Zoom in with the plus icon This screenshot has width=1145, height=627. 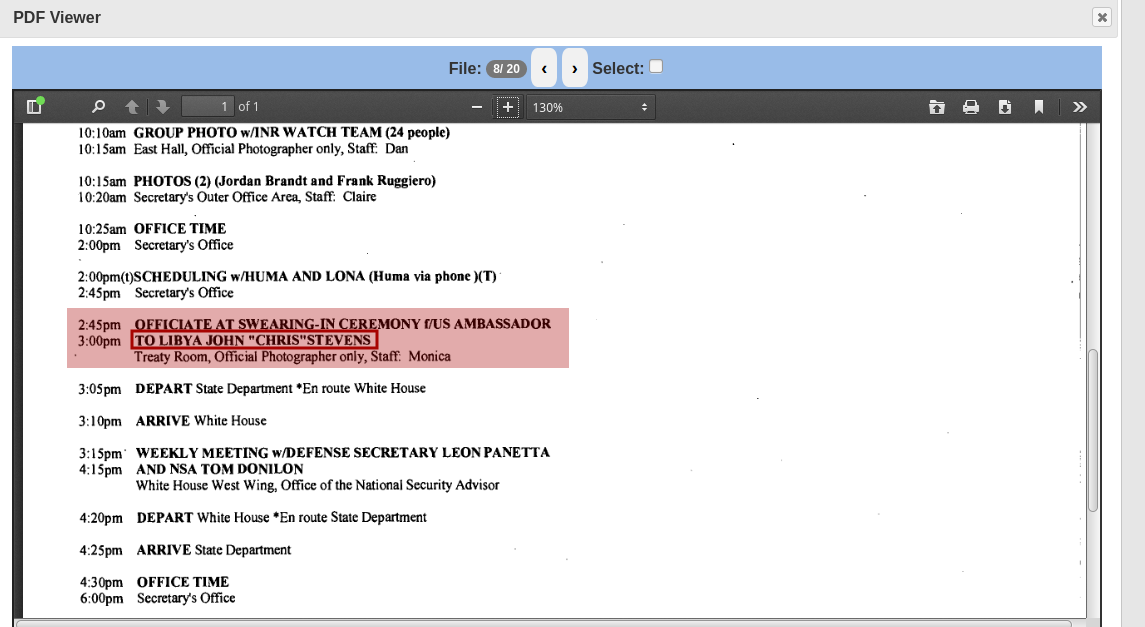(x=508, y=107)
